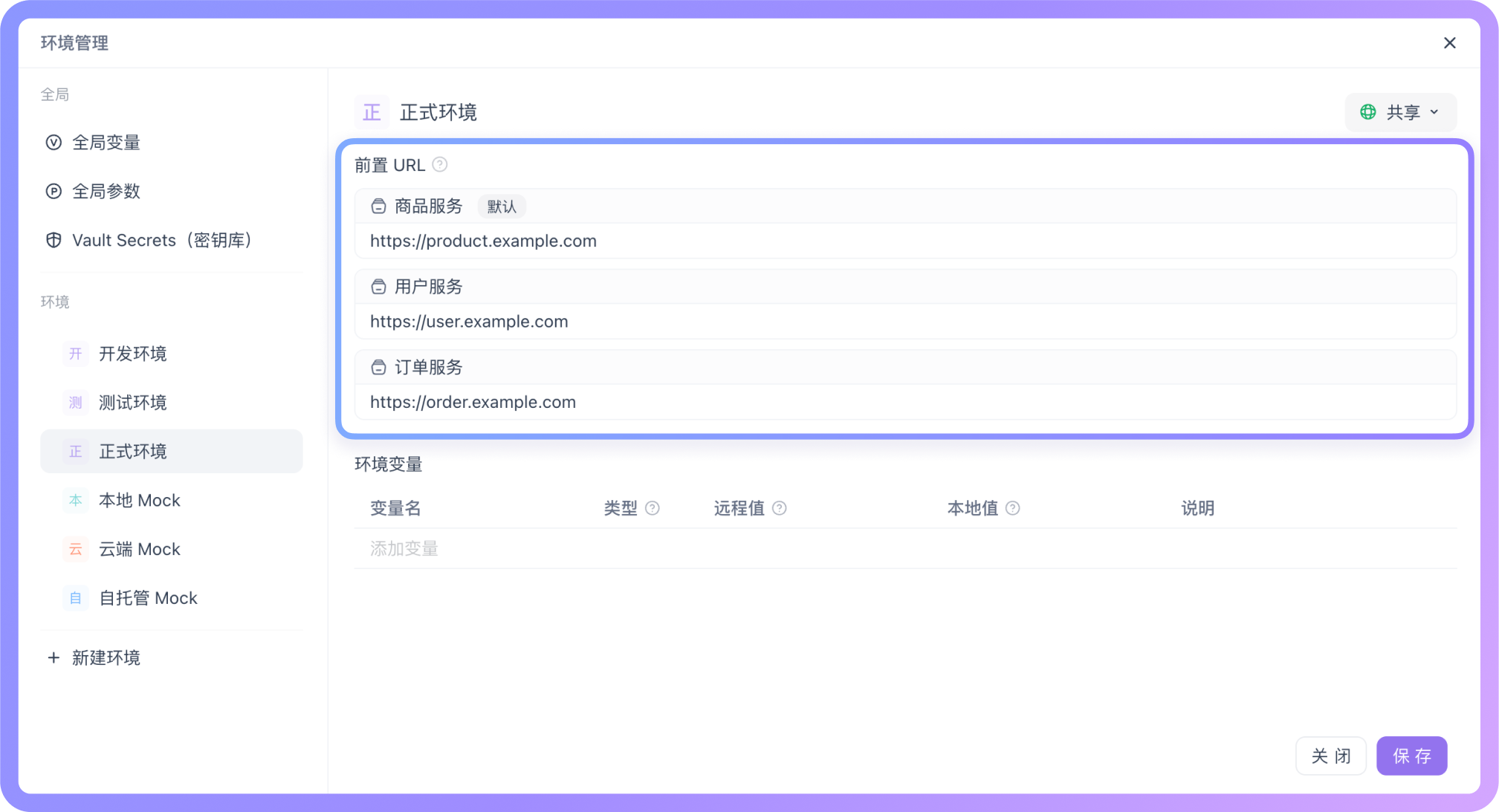Click the 添加变量 input row
Image resolution: width=1499 pixels, height=812 pixels.
pos(905,549)
